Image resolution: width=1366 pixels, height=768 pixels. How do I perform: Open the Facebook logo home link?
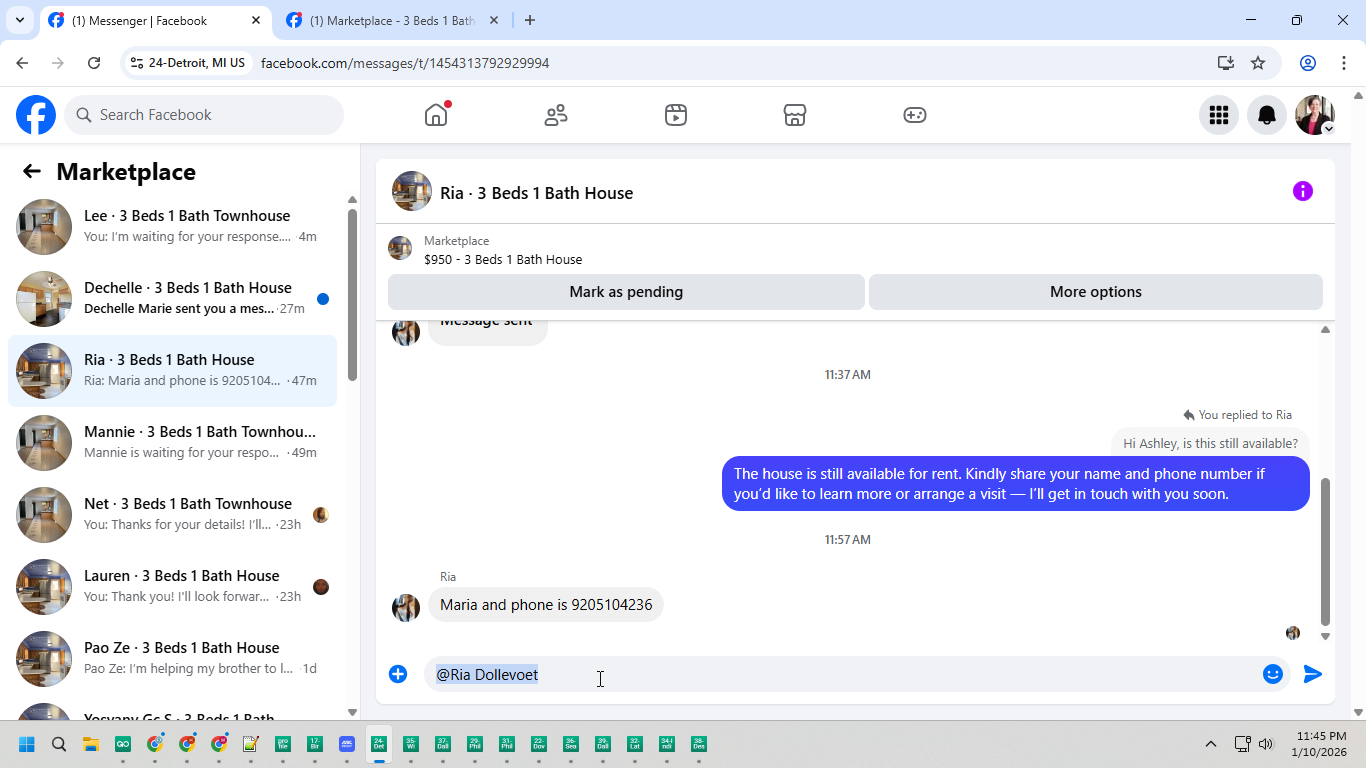(36, 115)
